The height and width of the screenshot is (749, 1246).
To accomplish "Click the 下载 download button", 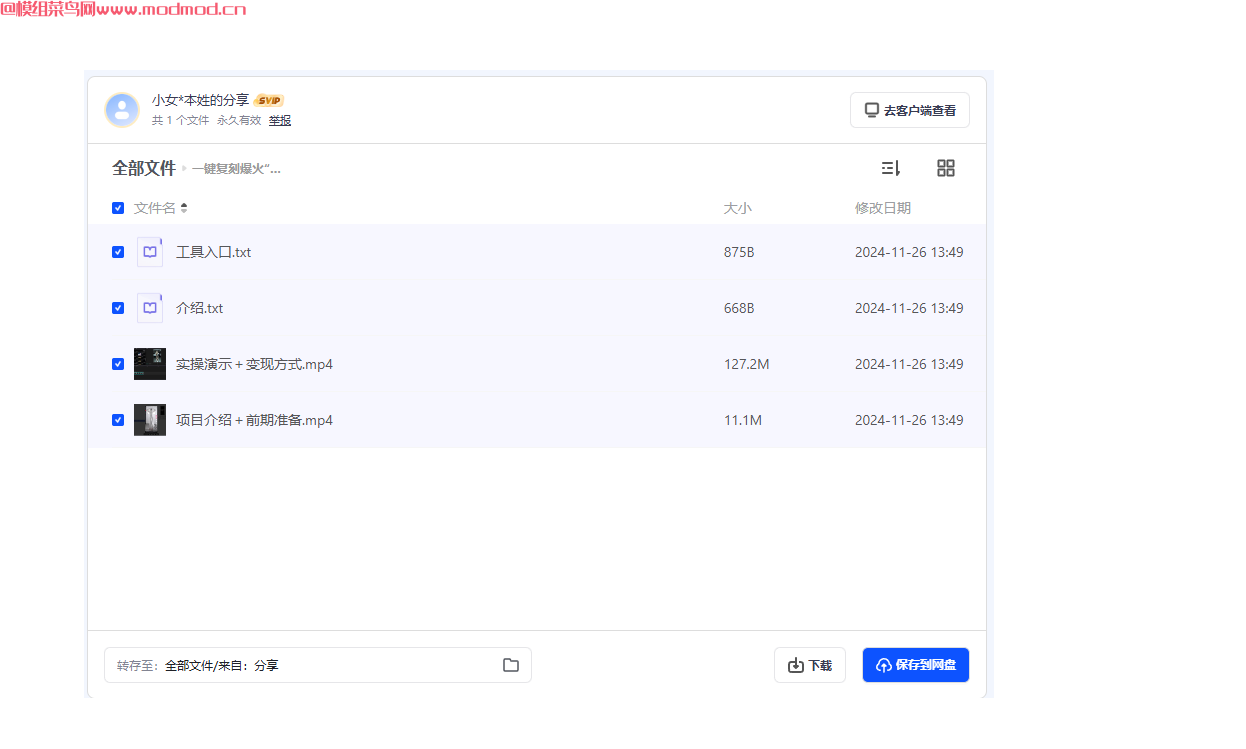I will click(x=810, y=665).
